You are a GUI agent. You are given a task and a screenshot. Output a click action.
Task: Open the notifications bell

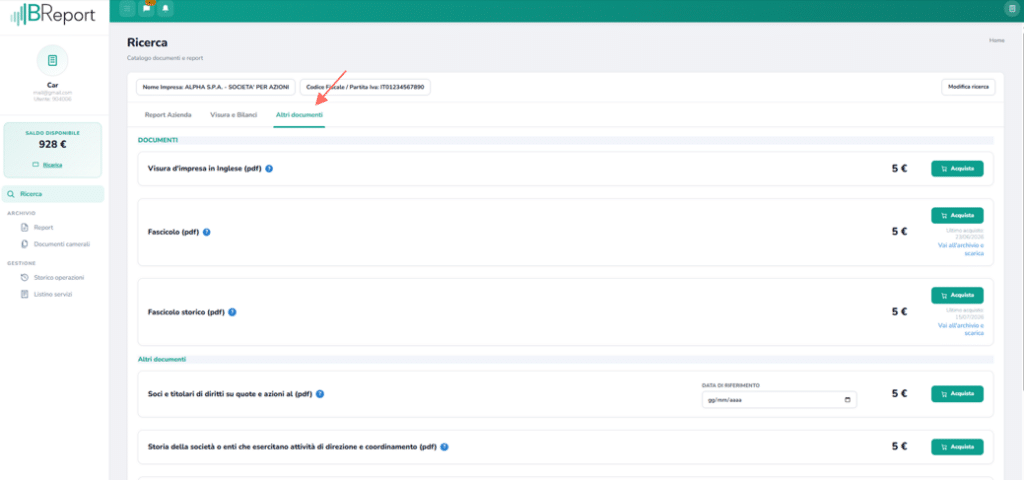pyautogui.click(x=166, y=8)
